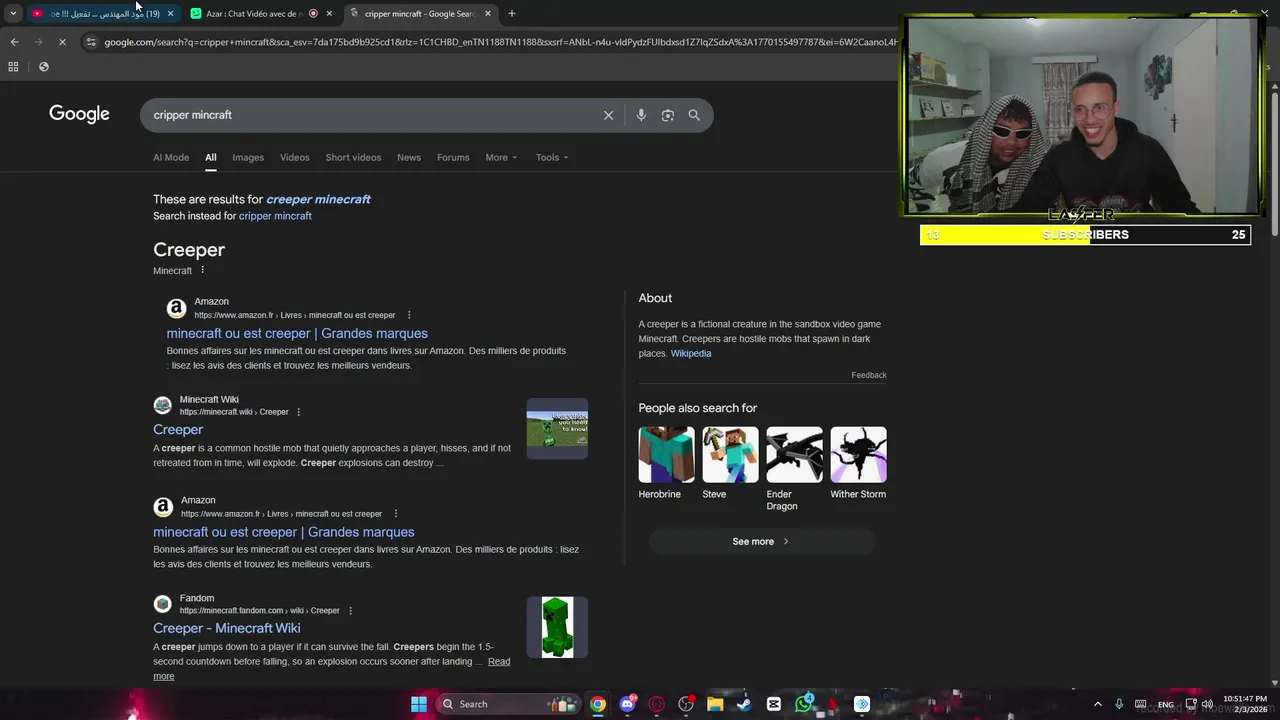
Task: Switch to the Images results tab
Action: 248,157
